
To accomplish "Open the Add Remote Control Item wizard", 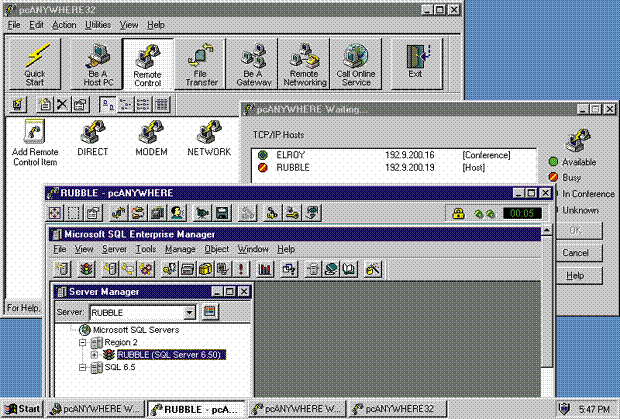I will coord(35,143).
